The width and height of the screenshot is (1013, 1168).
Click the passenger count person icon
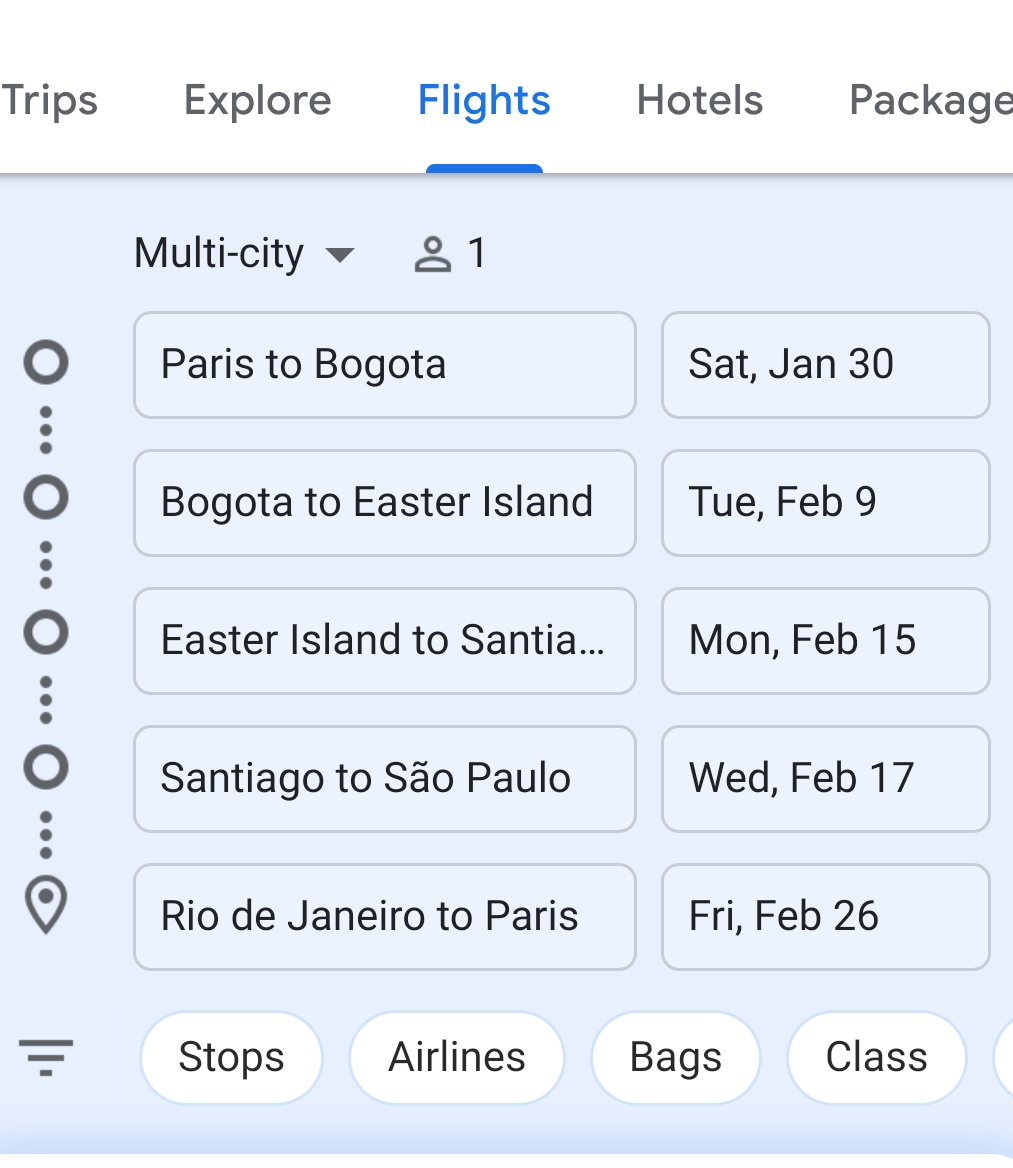point(433,254)
